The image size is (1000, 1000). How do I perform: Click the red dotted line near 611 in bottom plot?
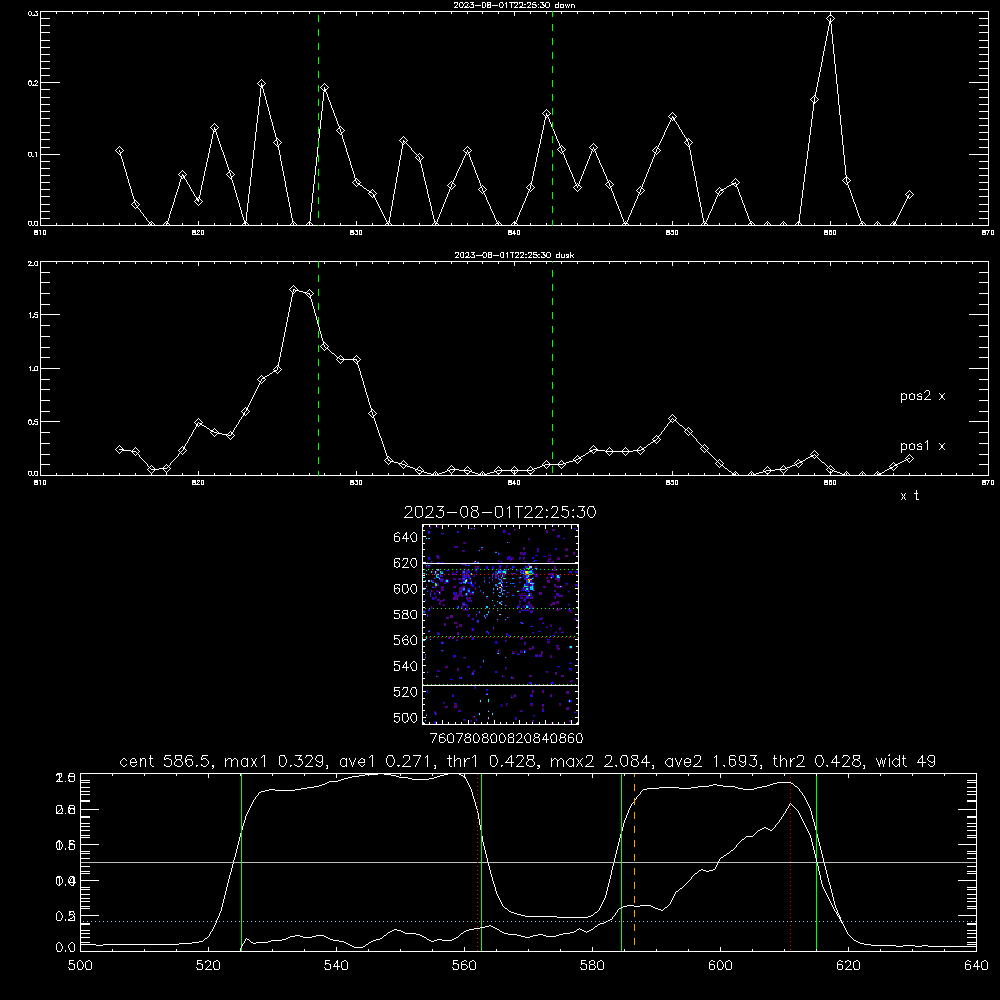(791, 862)
